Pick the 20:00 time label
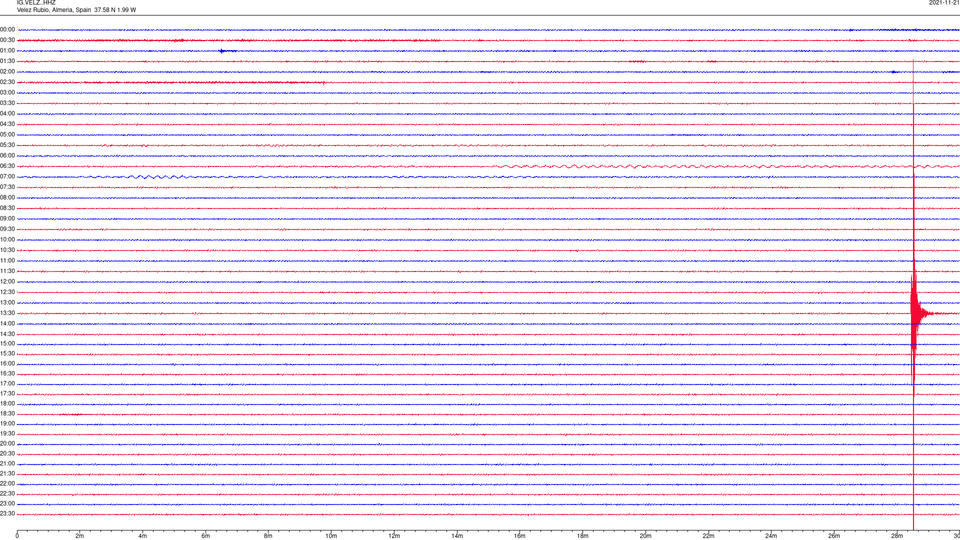The width and height of the screenshot is (960, 540). 7,444
